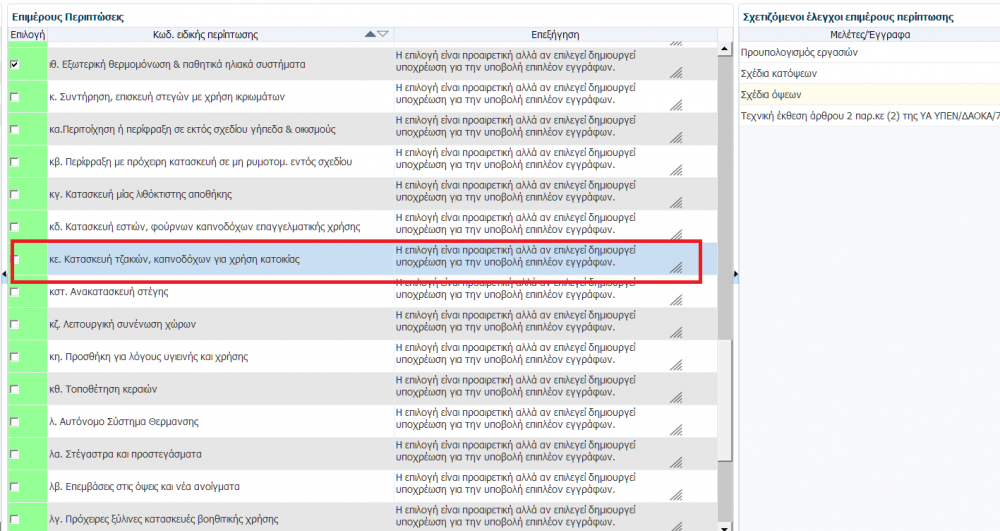Click the Επεξήγηση column header
The image size is (1000, 531).
click(556, 35)
